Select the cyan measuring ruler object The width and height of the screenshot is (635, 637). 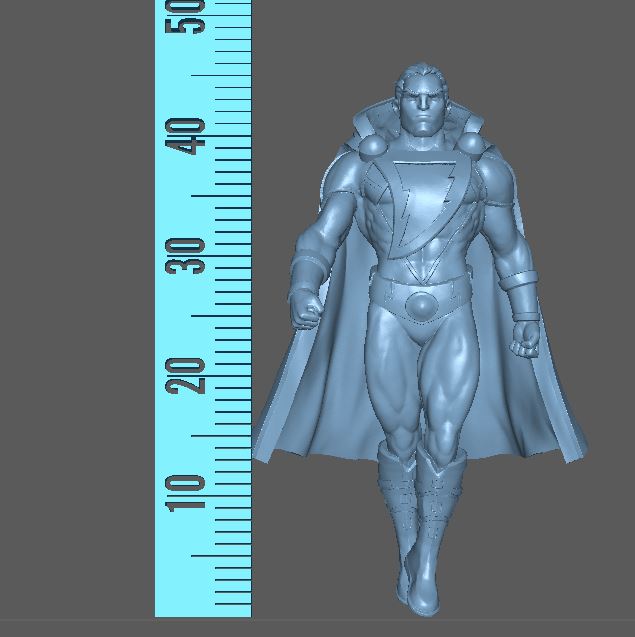pos(203,309)
